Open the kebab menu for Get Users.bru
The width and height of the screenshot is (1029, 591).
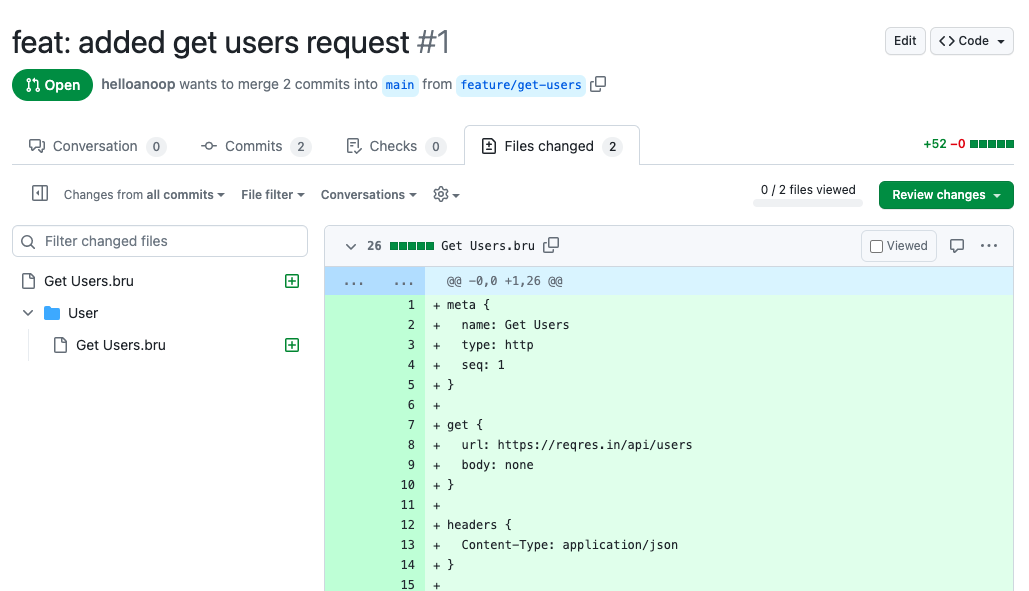(x=989, y=245)
